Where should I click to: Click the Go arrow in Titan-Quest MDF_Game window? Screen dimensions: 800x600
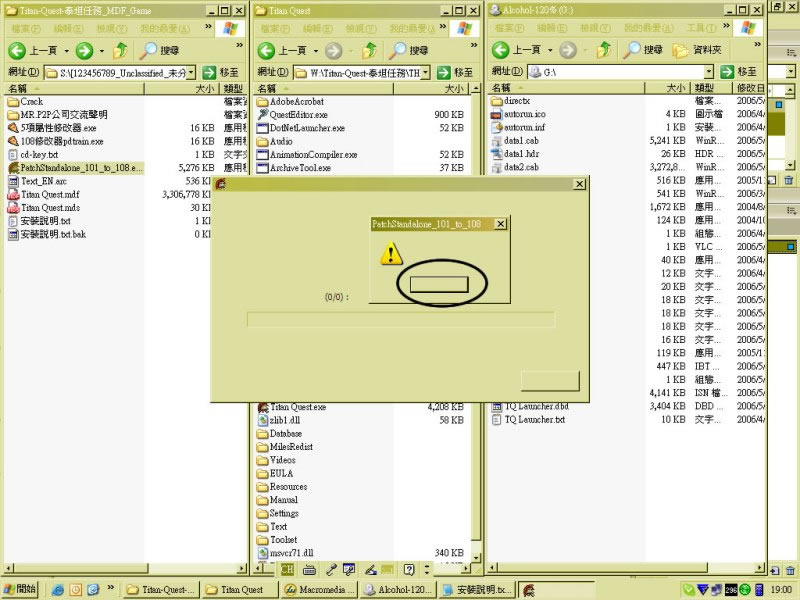coord(209,72)
